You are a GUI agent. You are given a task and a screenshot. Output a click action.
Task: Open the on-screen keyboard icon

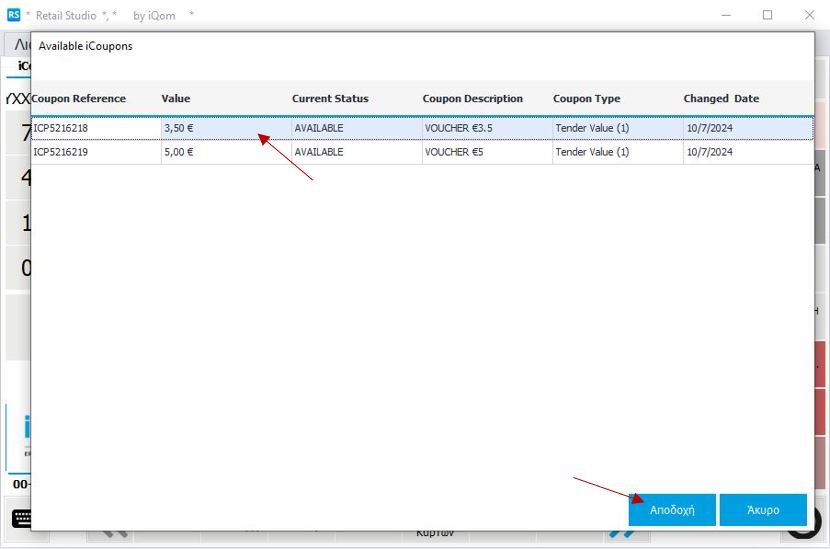coord(20,518)
